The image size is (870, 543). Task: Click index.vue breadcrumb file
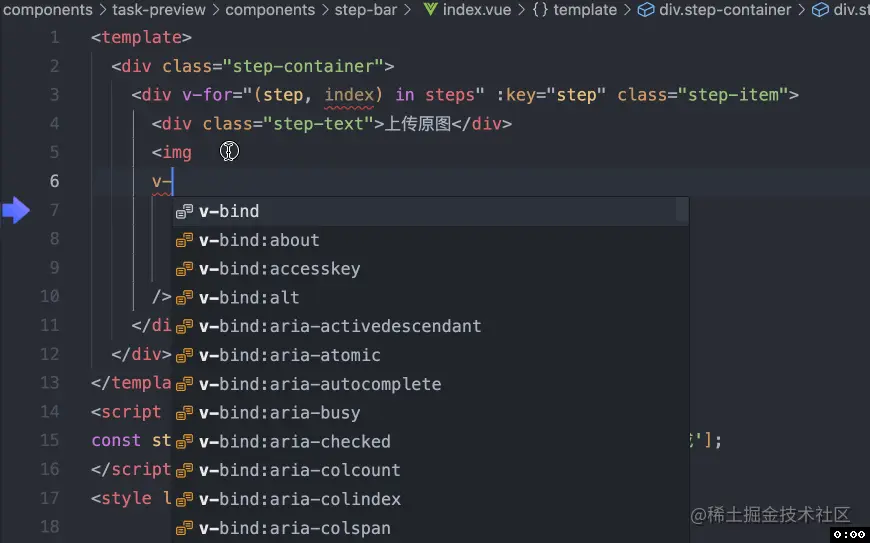[x=477, y=9]
